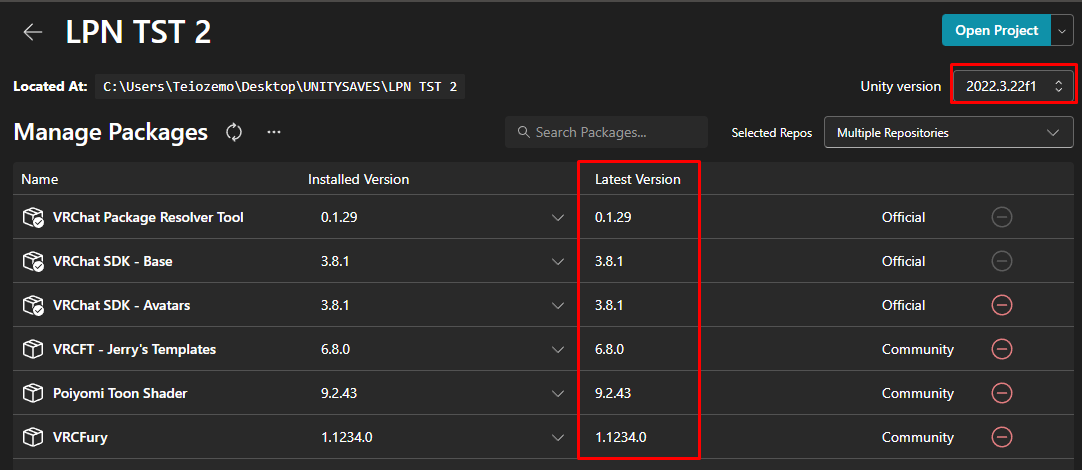Select the VRCFT - Jerry's Templates name
1082x470 pixels.
click(x=135, y=349)
